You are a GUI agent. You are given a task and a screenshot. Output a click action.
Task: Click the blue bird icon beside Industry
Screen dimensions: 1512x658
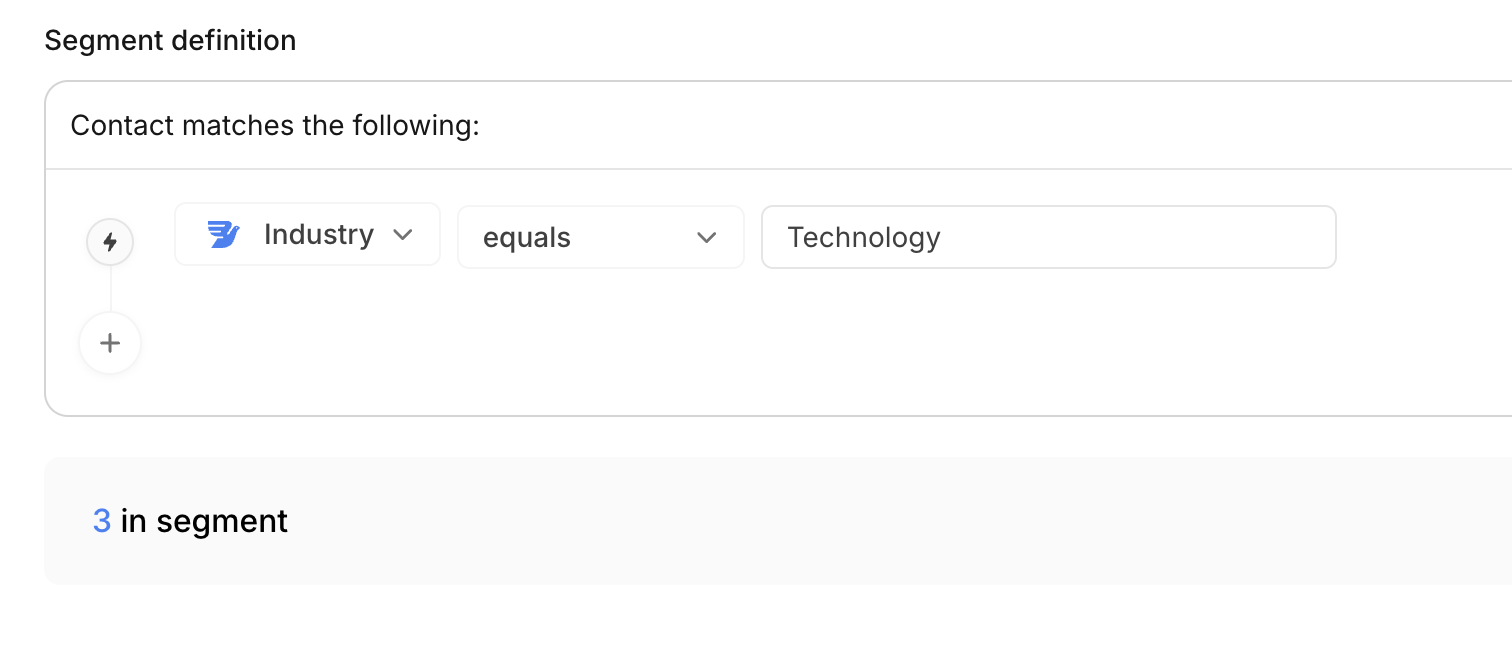(x=223, y=235)
